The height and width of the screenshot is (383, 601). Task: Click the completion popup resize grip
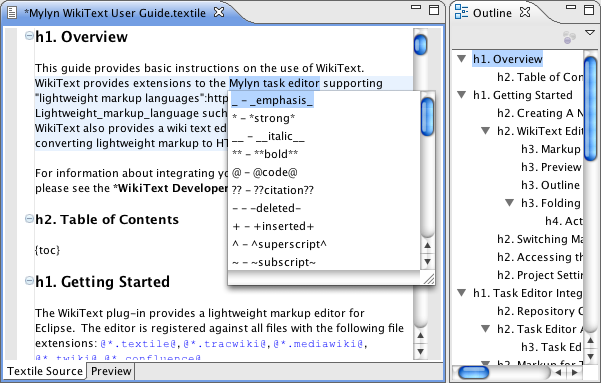click(429, 279)
